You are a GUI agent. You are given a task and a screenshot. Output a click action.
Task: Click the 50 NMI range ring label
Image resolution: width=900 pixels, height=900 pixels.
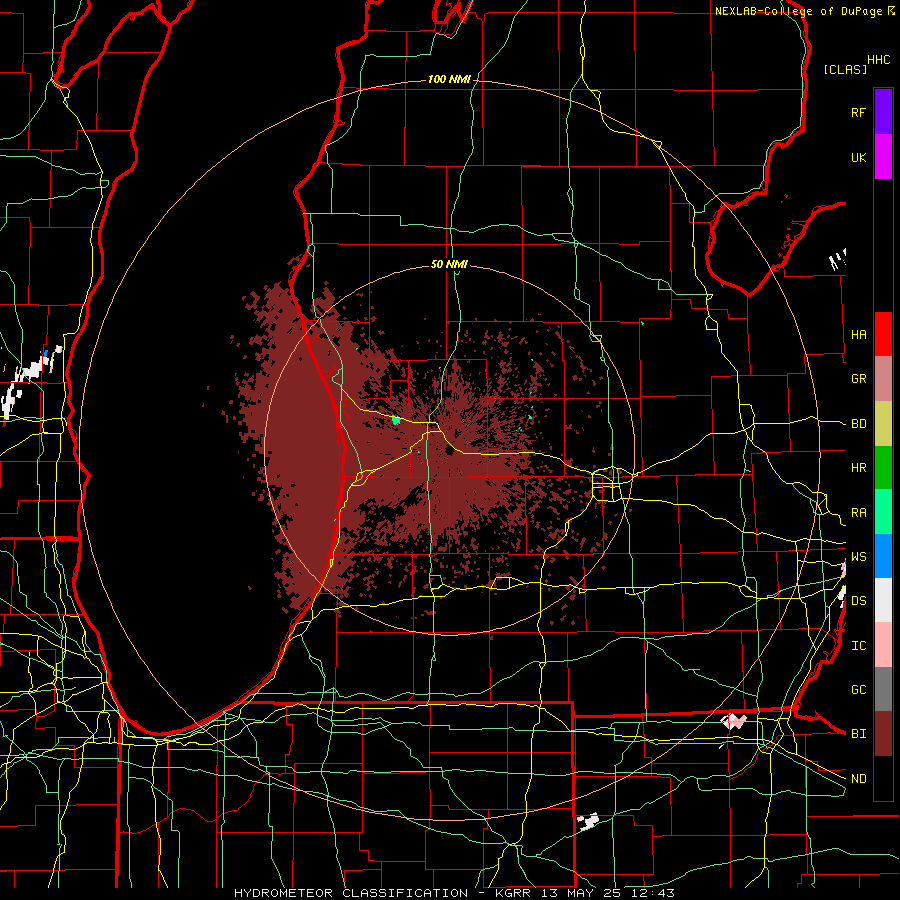click(449, 264)
